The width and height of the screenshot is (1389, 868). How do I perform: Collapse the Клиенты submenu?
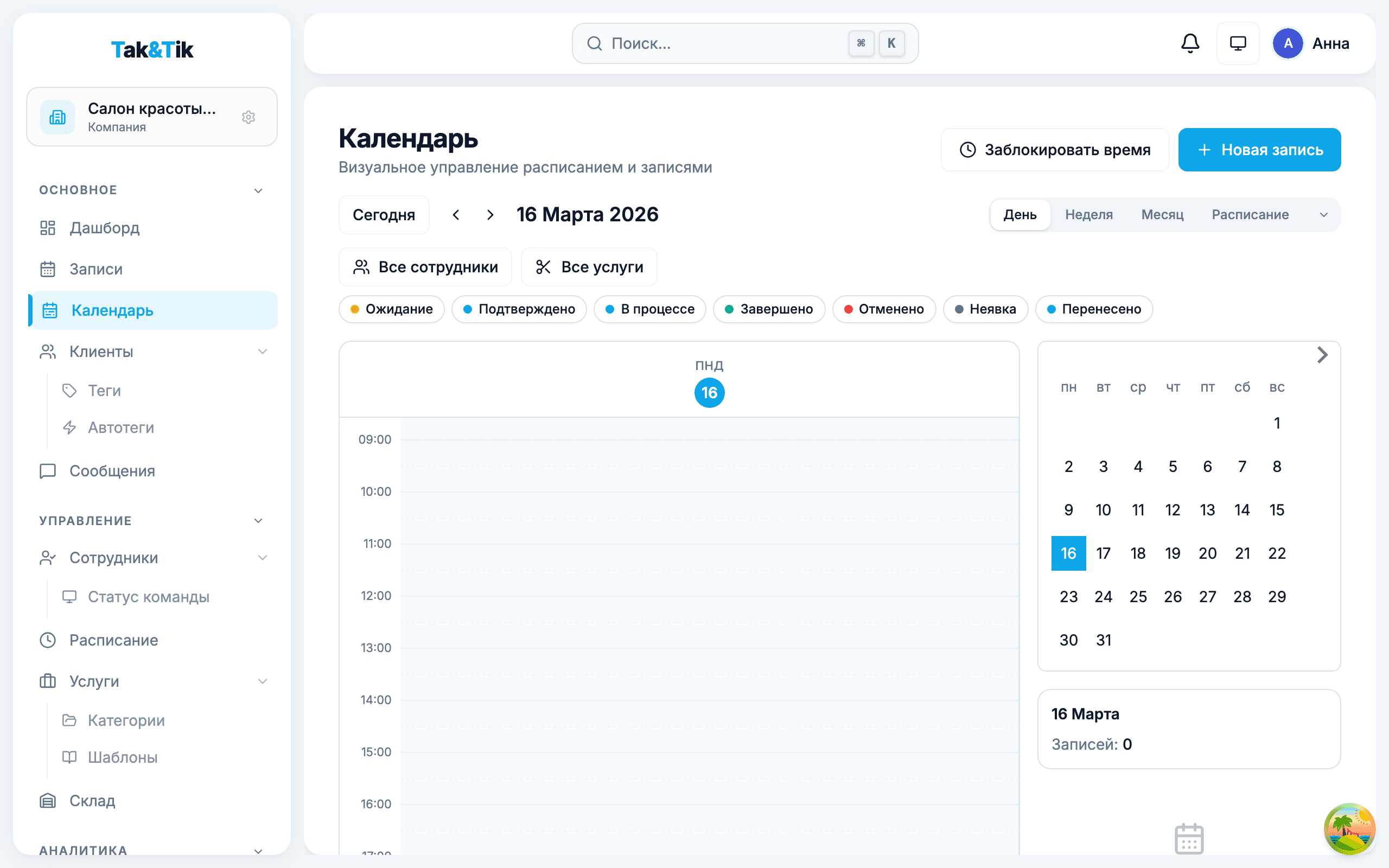[262, 352]
